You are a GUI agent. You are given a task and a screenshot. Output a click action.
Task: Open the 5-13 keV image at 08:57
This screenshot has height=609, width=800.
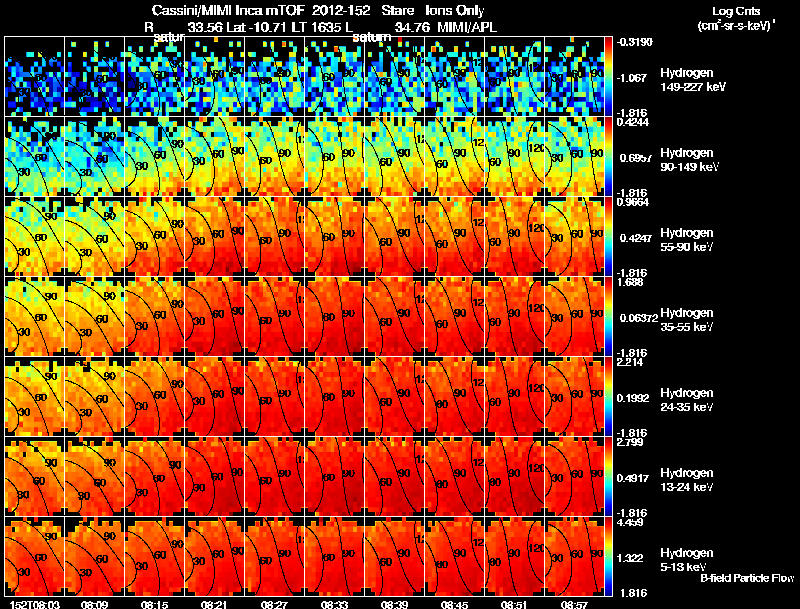574,556
